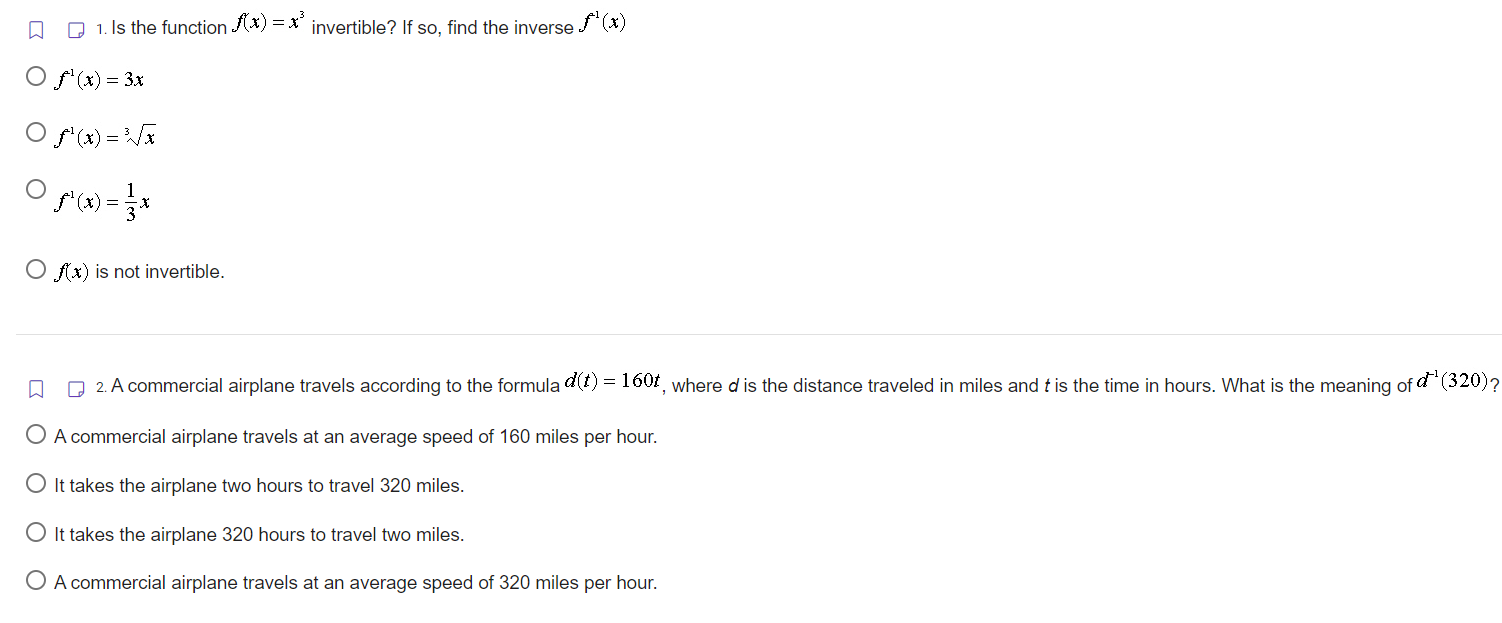
Task: Click the d⁻¹(320) expression in question 2
Action: 1454,381
